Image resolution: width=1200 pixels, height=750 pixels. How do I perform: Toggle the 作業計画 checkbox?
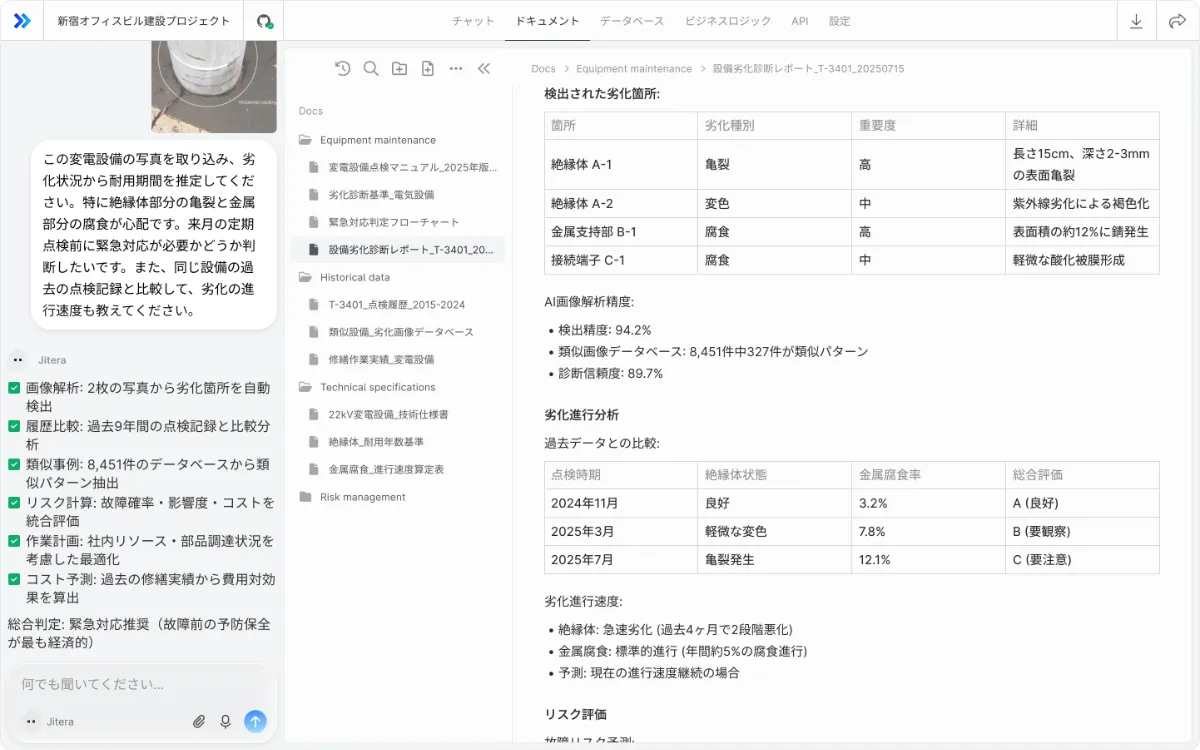tap(14, 540)
